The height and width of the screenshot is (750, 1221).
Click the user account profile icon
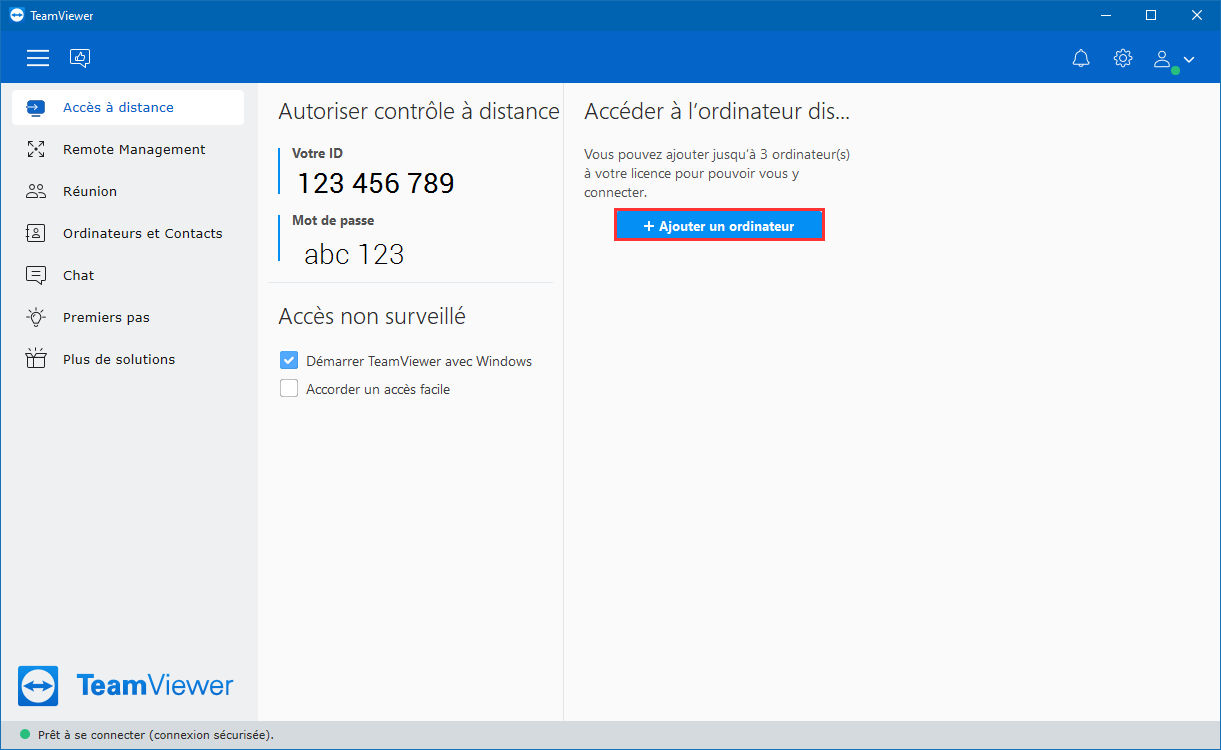click(1162, 59)
